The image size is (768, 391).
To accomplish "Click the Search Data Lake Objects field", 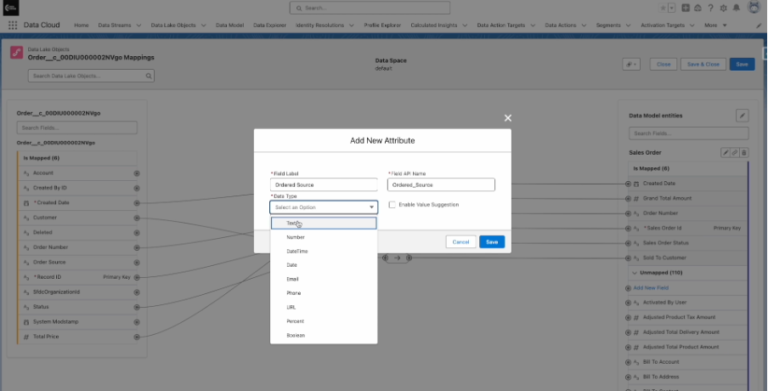I will 91,76.
